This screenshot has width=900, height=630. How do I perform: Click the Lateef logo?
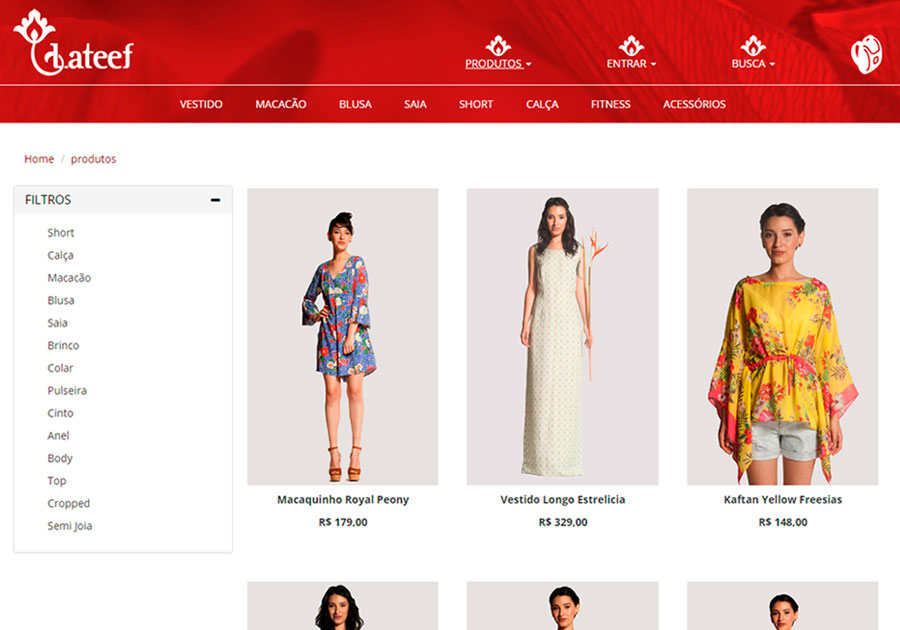point(73,43)
